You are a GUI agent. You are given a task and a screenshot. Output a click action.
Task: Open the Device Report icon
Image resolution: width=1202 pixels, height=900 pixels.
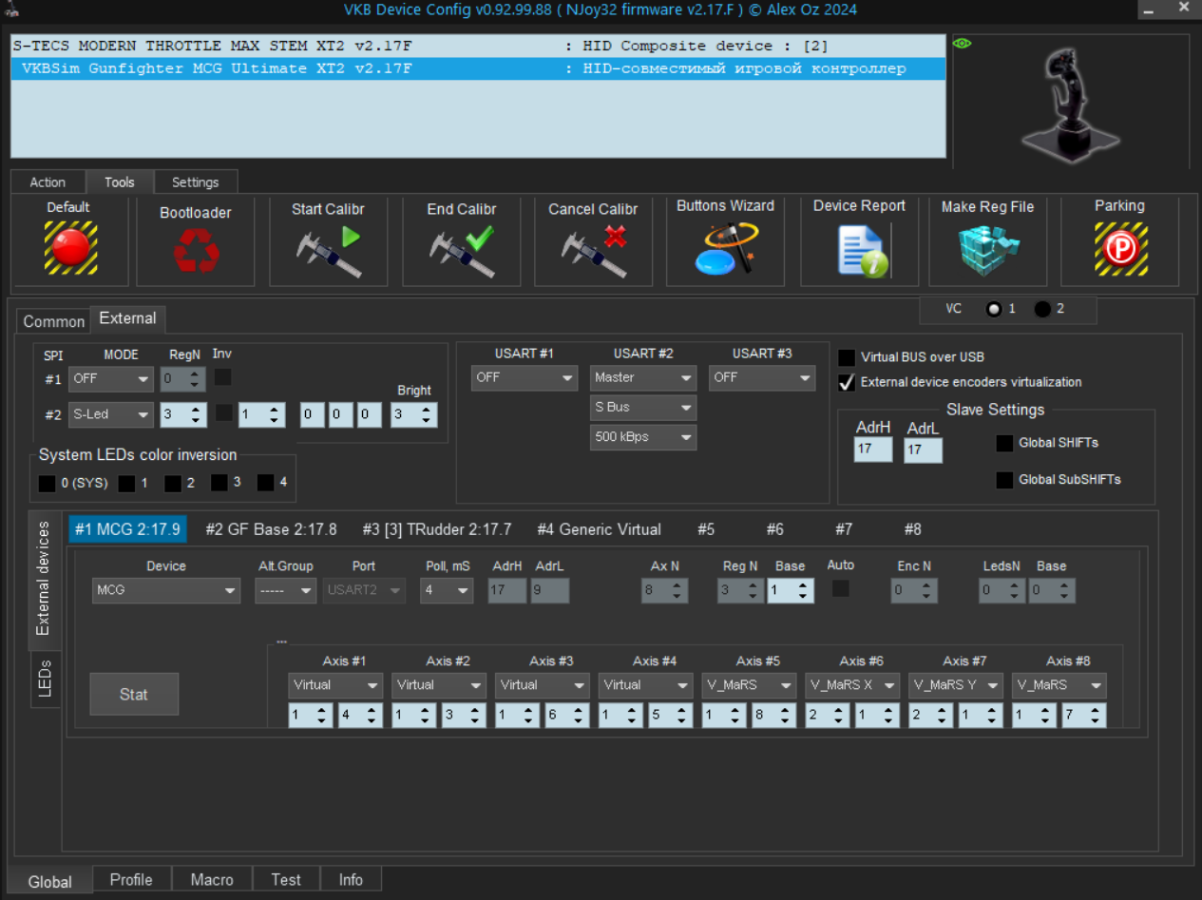(x=859, y=250)
